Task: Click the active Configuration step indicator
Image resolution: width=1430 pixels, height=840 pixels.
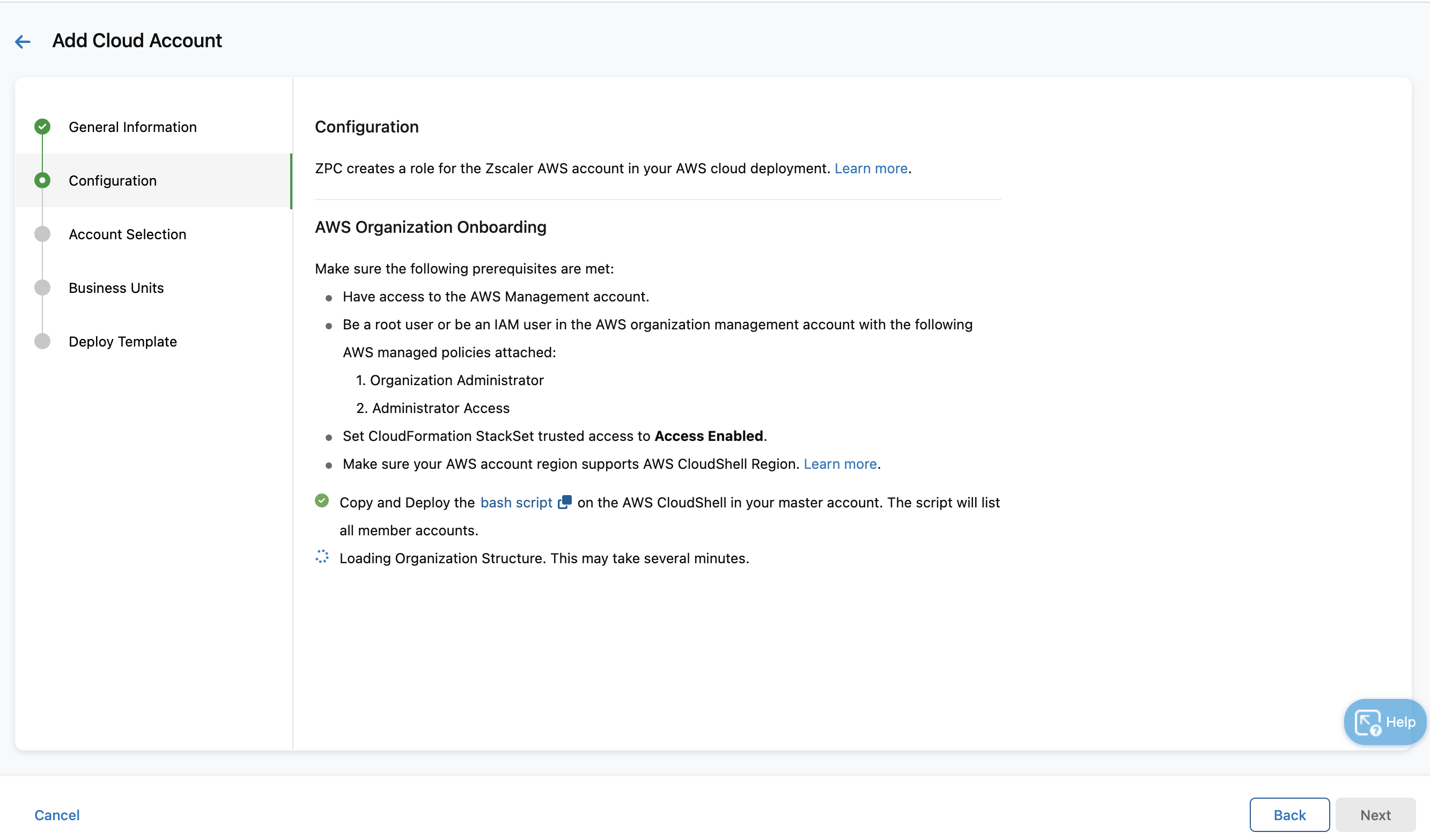Action: coord(42,180)
